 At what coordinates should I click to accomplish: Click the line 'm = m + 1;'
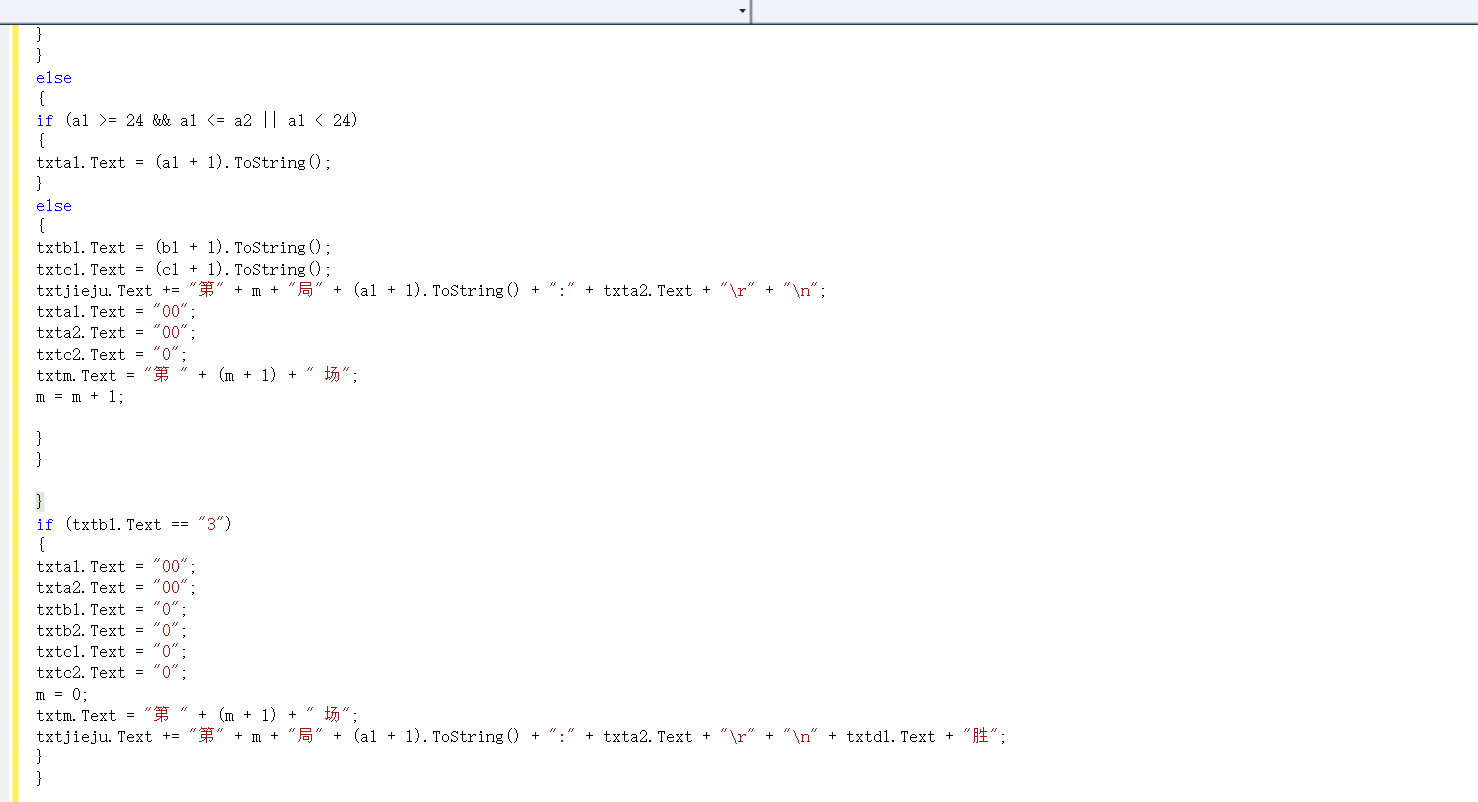click(81, 396)
